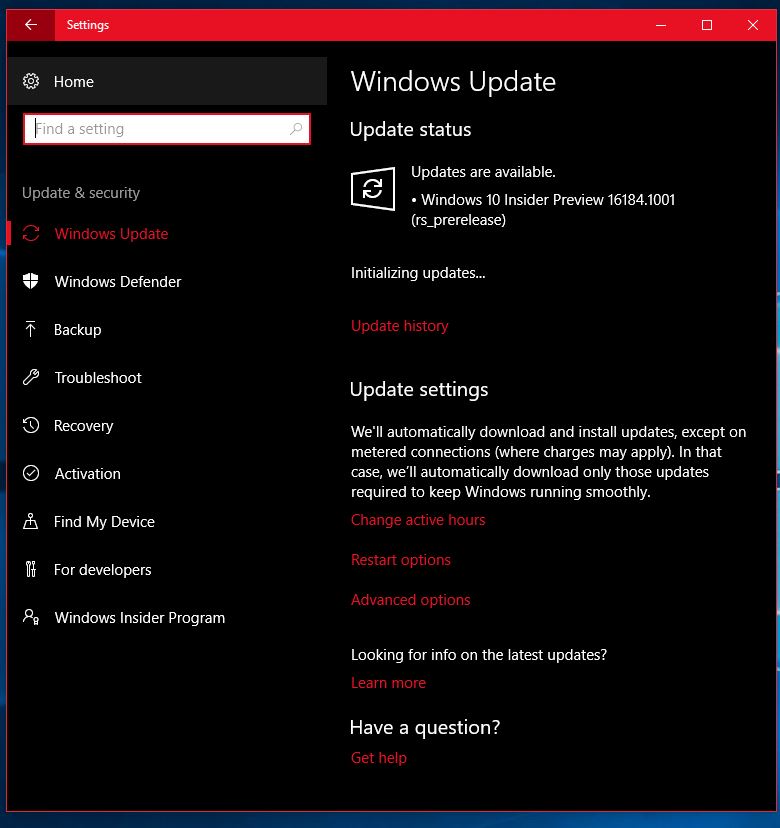
Task: Click the back arrow in title bar
Action: tap(31, 24)
